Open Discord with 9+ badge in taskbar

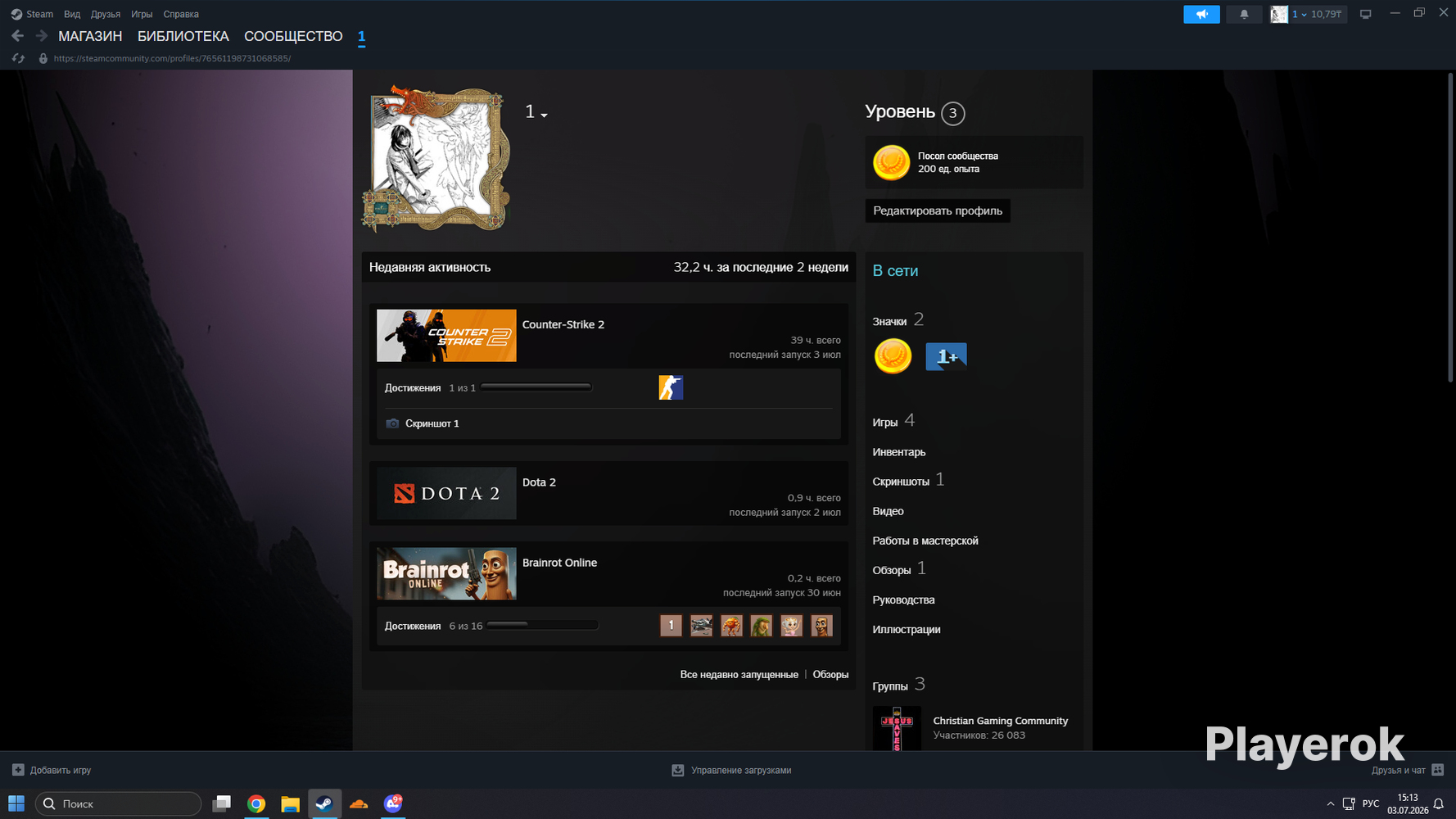coord(393,804)
